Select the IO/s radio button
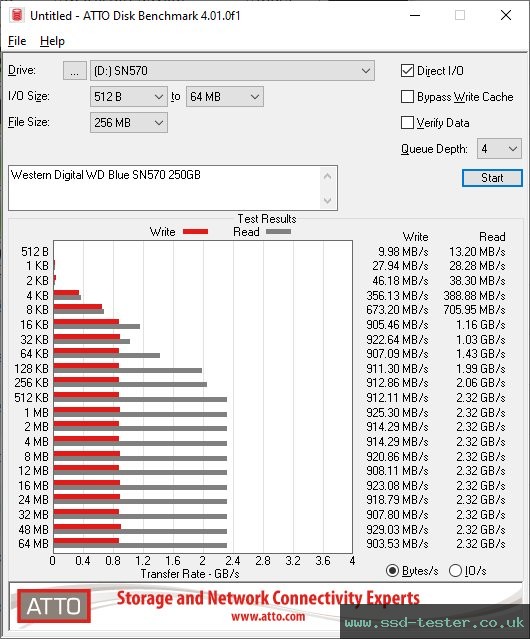530x639 pixels. tap(455, 571)
